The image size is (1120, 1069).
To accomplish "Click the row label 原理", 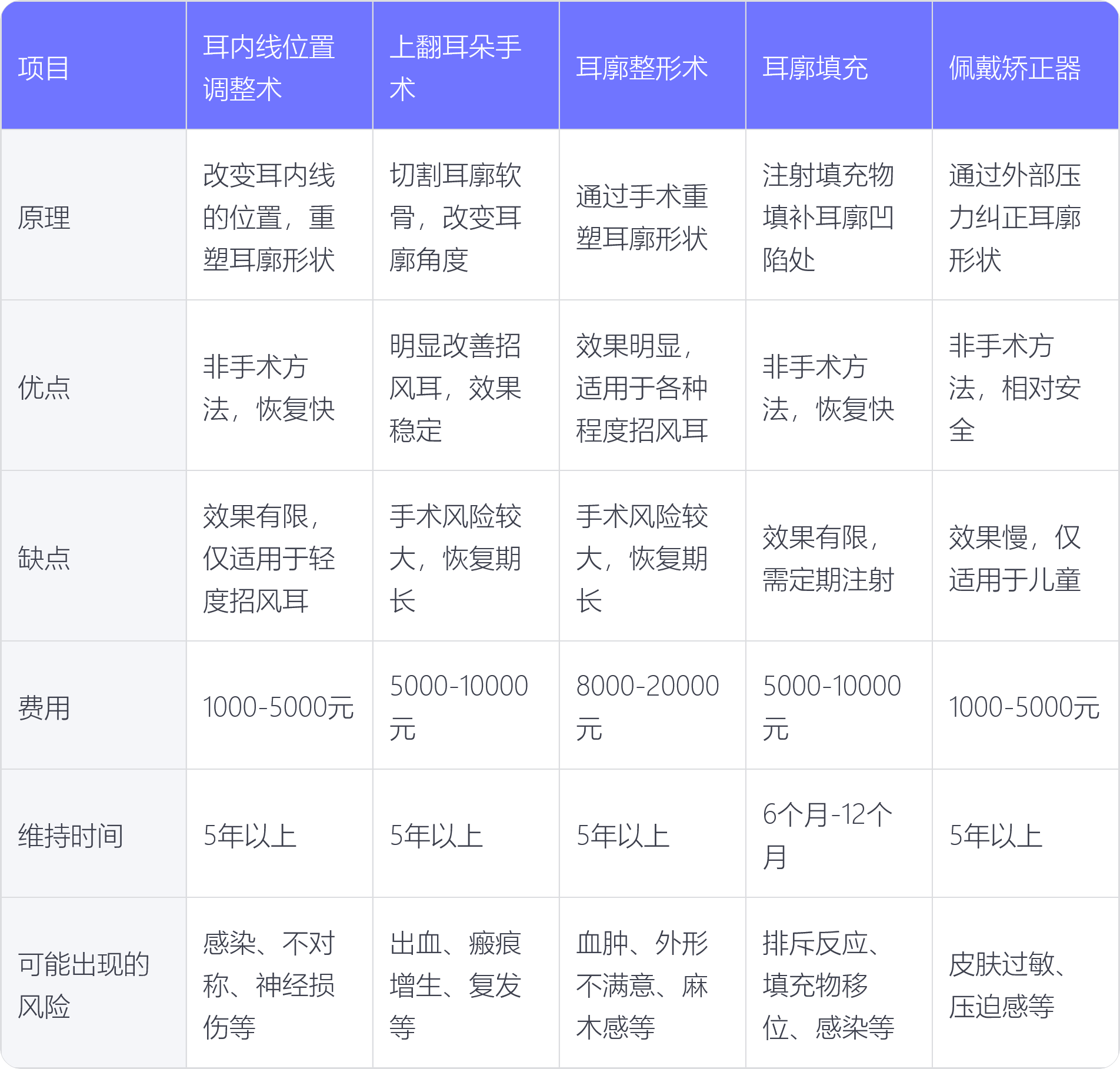I will [94, 215].
